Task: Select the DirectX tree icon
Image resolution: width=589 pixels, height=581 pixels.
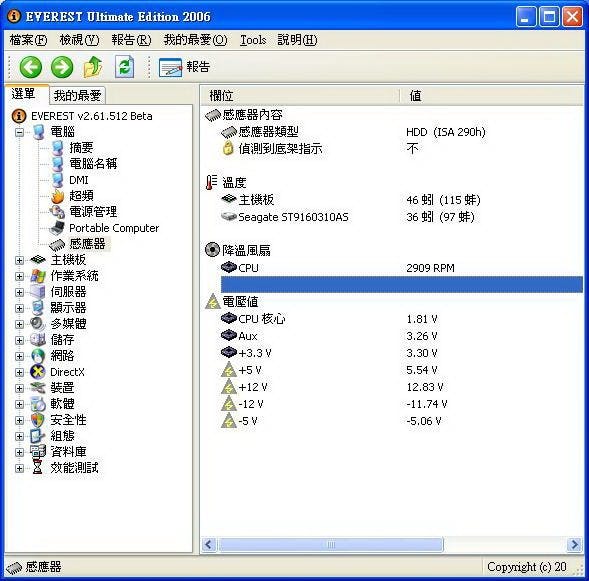Action: point(38,372)
